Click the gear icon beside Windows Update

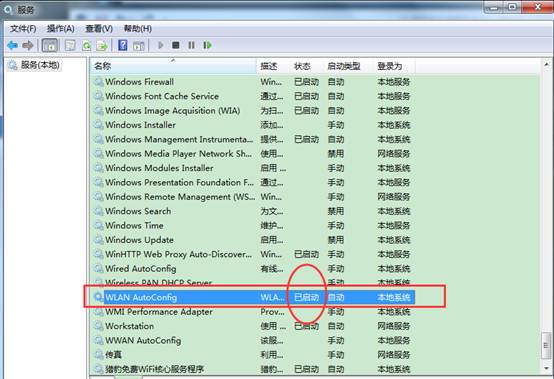coord(99,240)
